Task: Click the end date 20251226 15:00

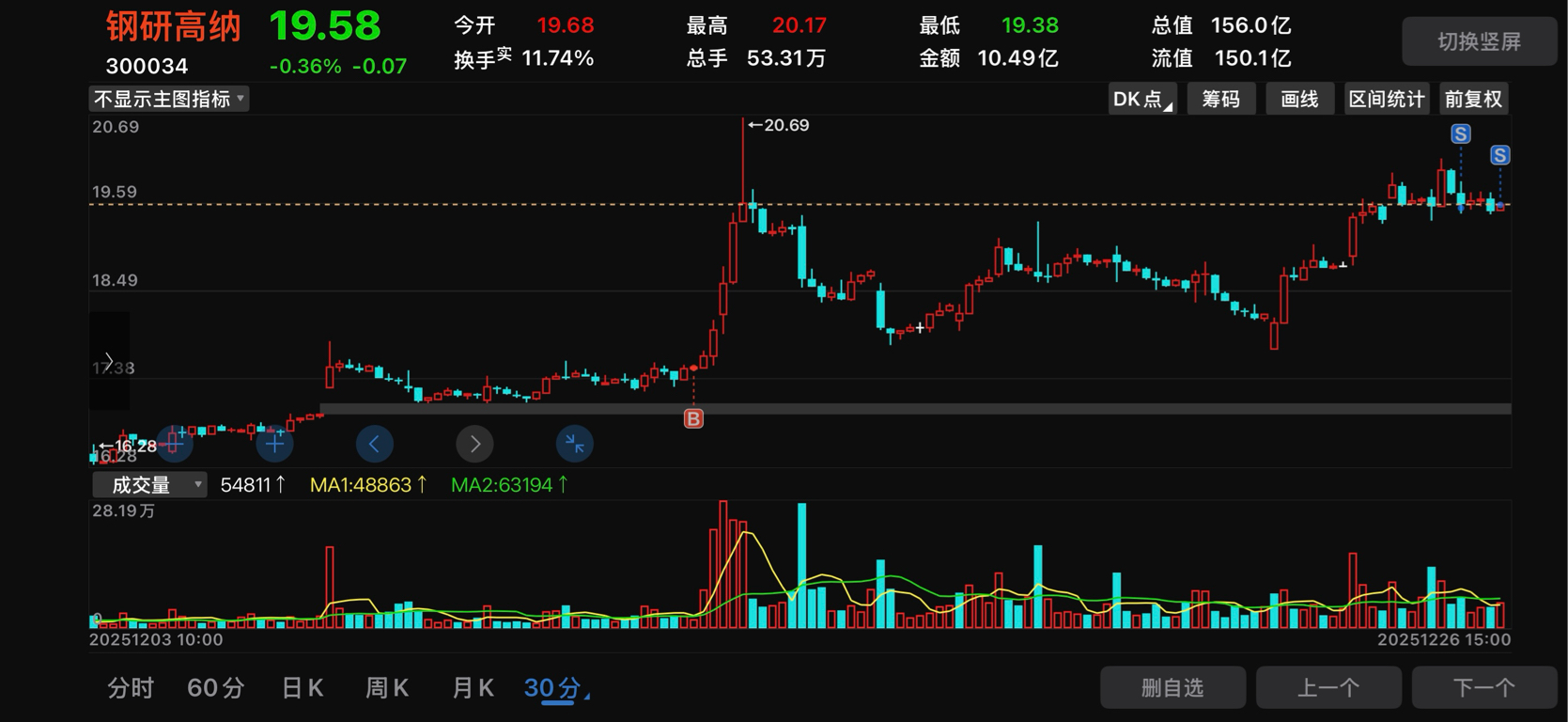Action: [x=1444, y=639]
